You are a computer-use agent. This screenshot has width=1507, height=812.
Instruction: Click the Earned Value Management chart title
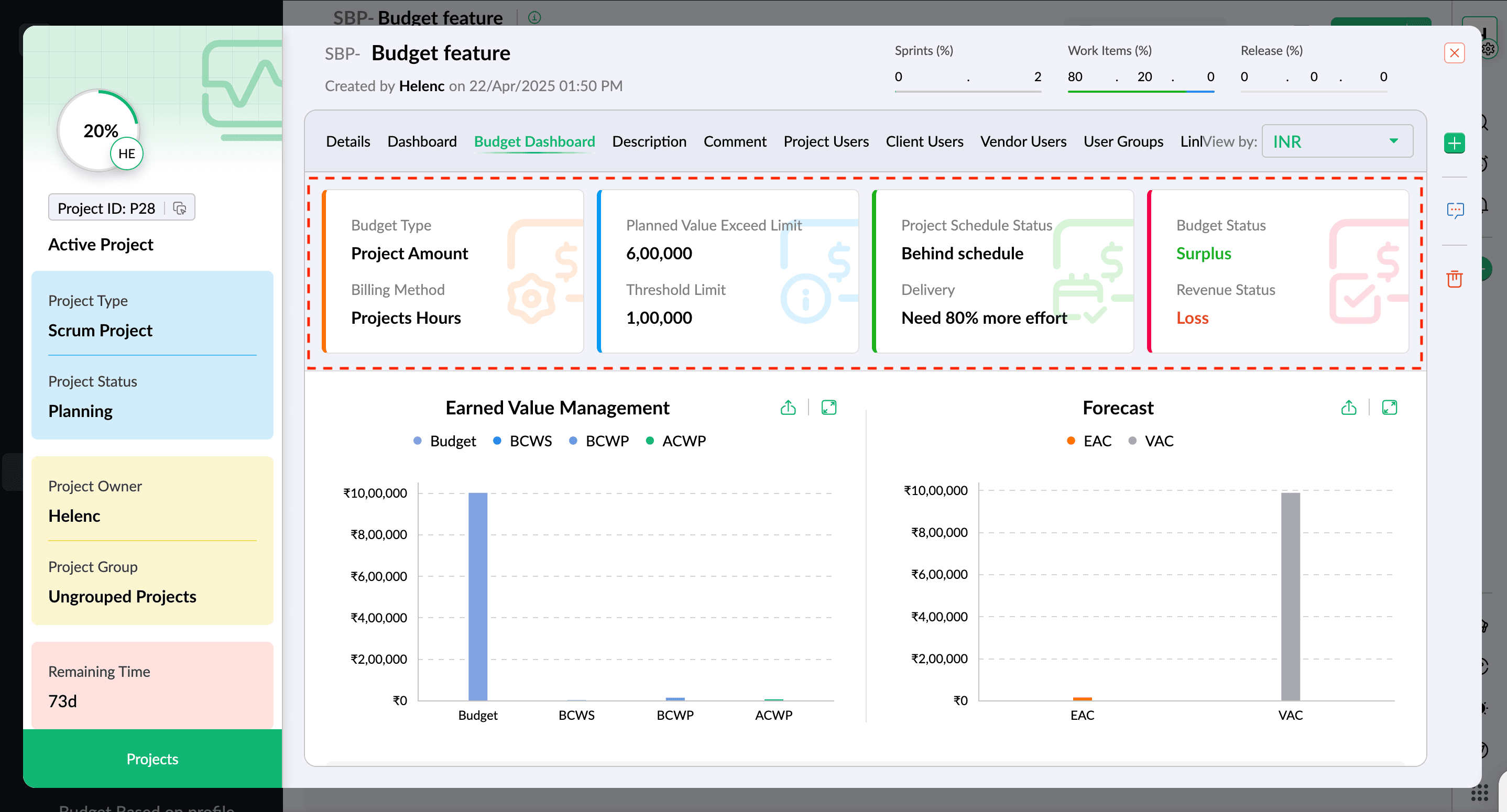pos(558,408)
